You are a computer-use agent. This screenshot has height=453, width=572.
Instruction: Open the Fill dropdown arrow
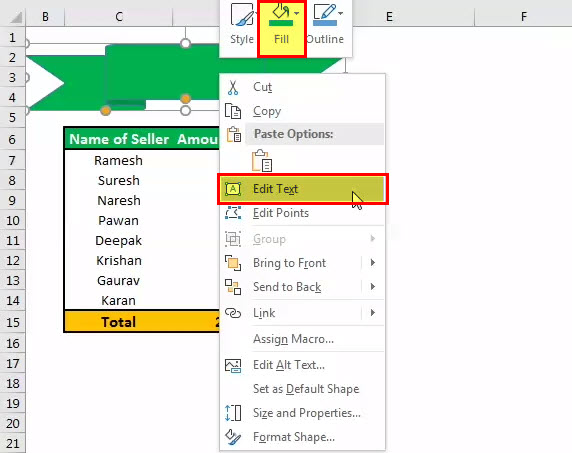(x=297, y=13)
